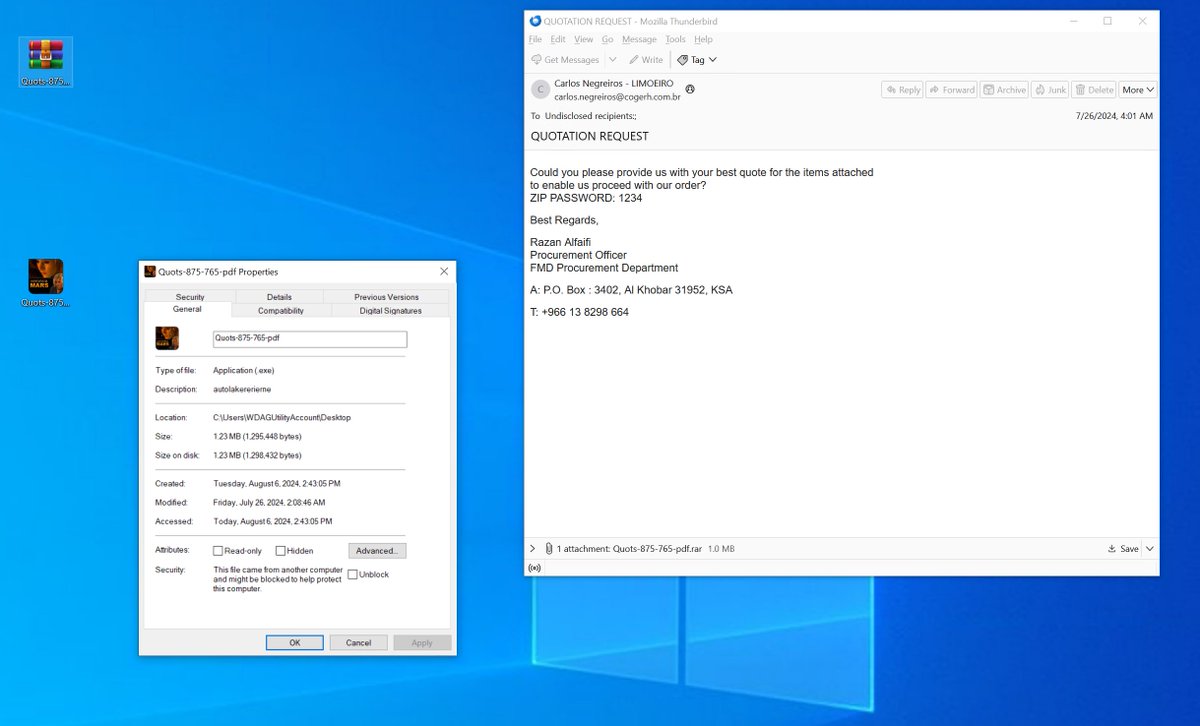
Task: Open the Get Messages dropdown arrow
Action: tap(611, 59)
